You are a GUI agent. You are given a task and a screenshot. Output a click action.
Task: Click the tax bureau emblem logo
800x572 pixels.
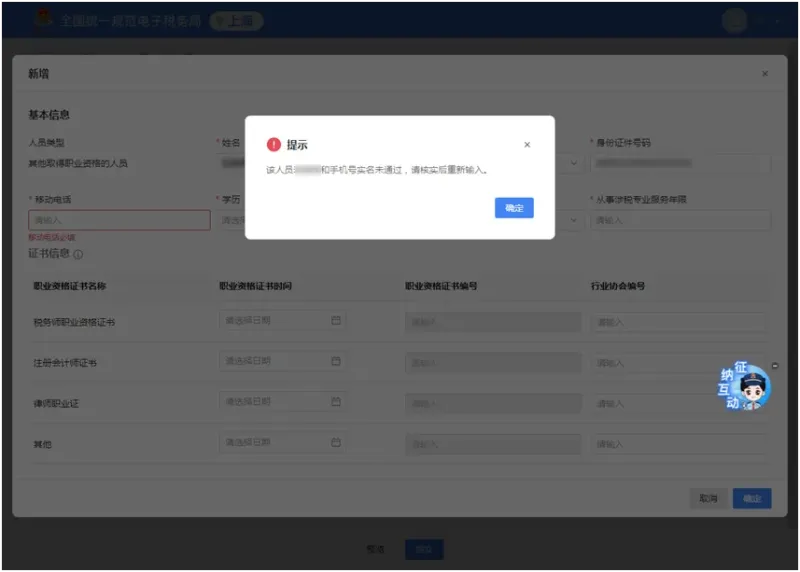tap(44, 19)
